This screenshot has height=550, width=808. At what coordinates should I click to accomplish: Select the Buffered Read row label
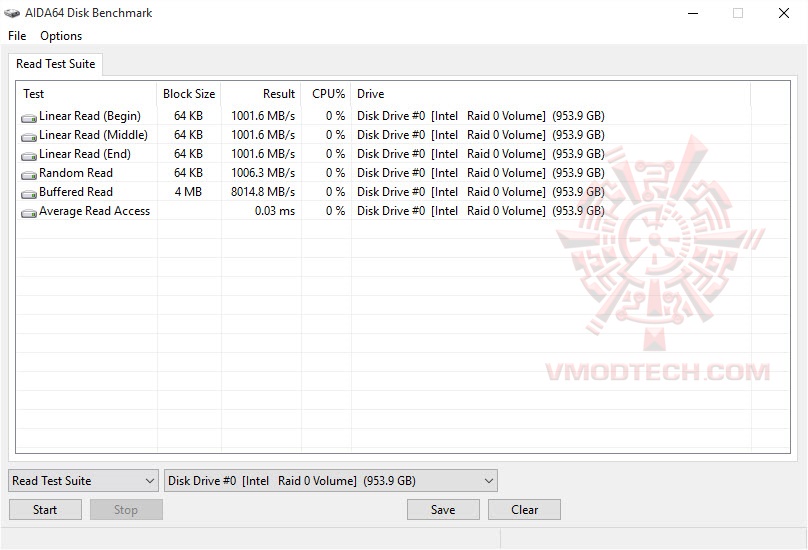76,192
